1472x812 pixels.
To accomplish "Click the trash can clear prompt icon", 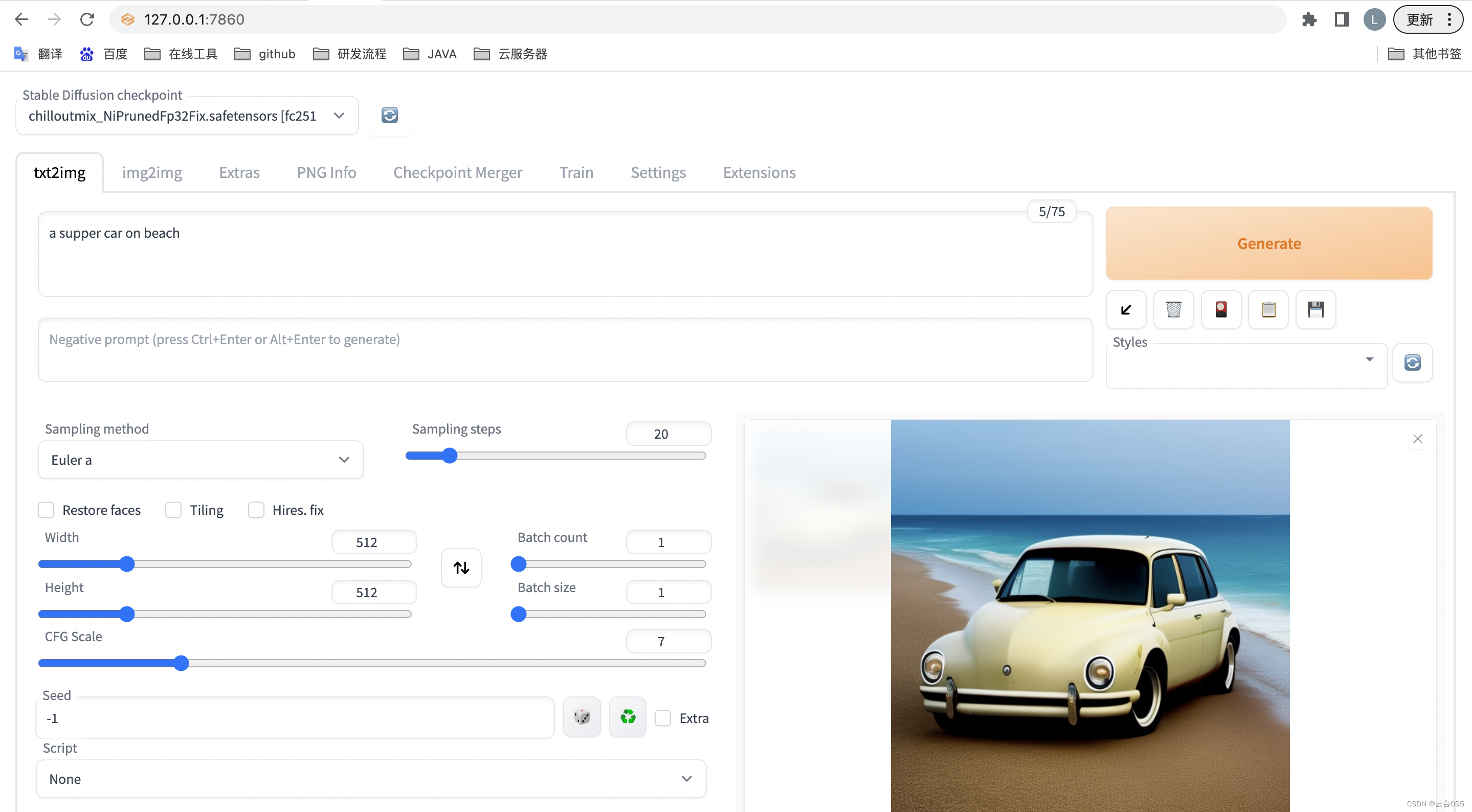I will 1173,310.
